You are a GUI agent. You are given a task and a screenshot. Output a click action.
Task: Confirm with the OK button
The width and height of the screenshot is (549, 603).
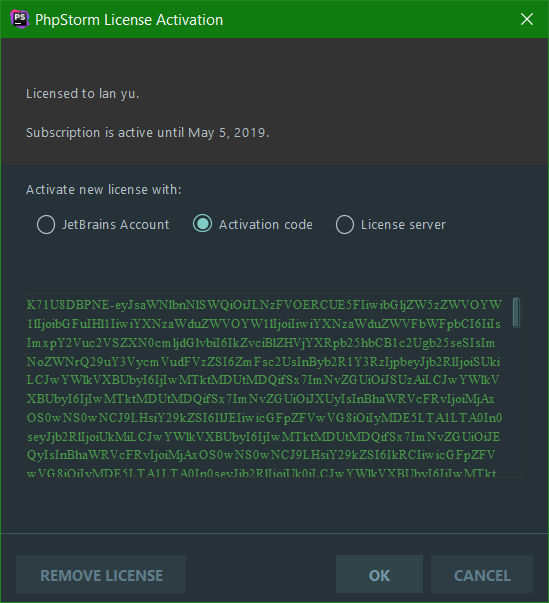(379, 575)
